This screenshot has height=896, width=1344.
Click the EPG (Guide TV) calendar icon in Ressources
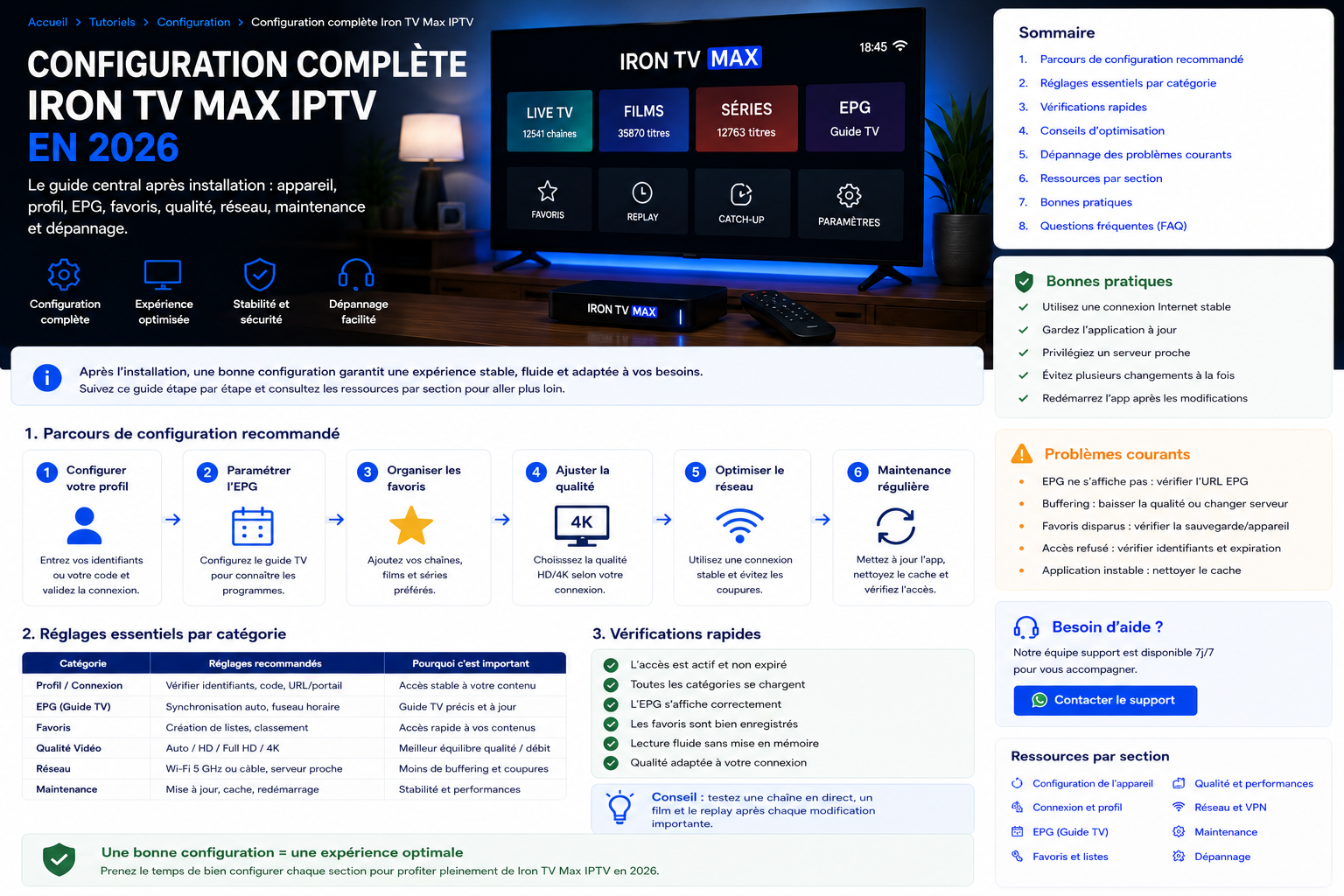pyautogui.click(x=1017, y=831)
